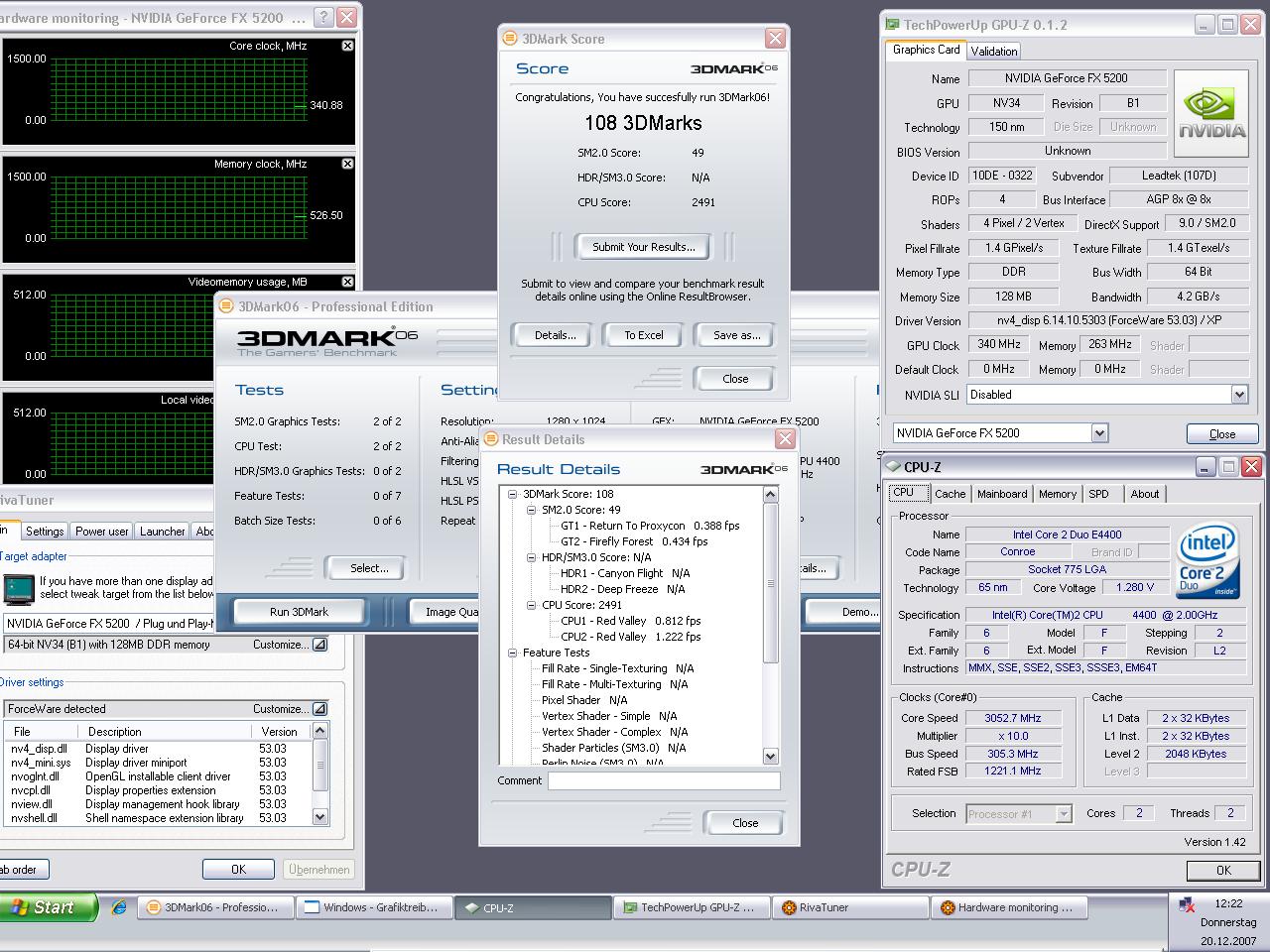Select GT1 - Return To Proxycon result row
1270x952 pixels.
[650, 526]
